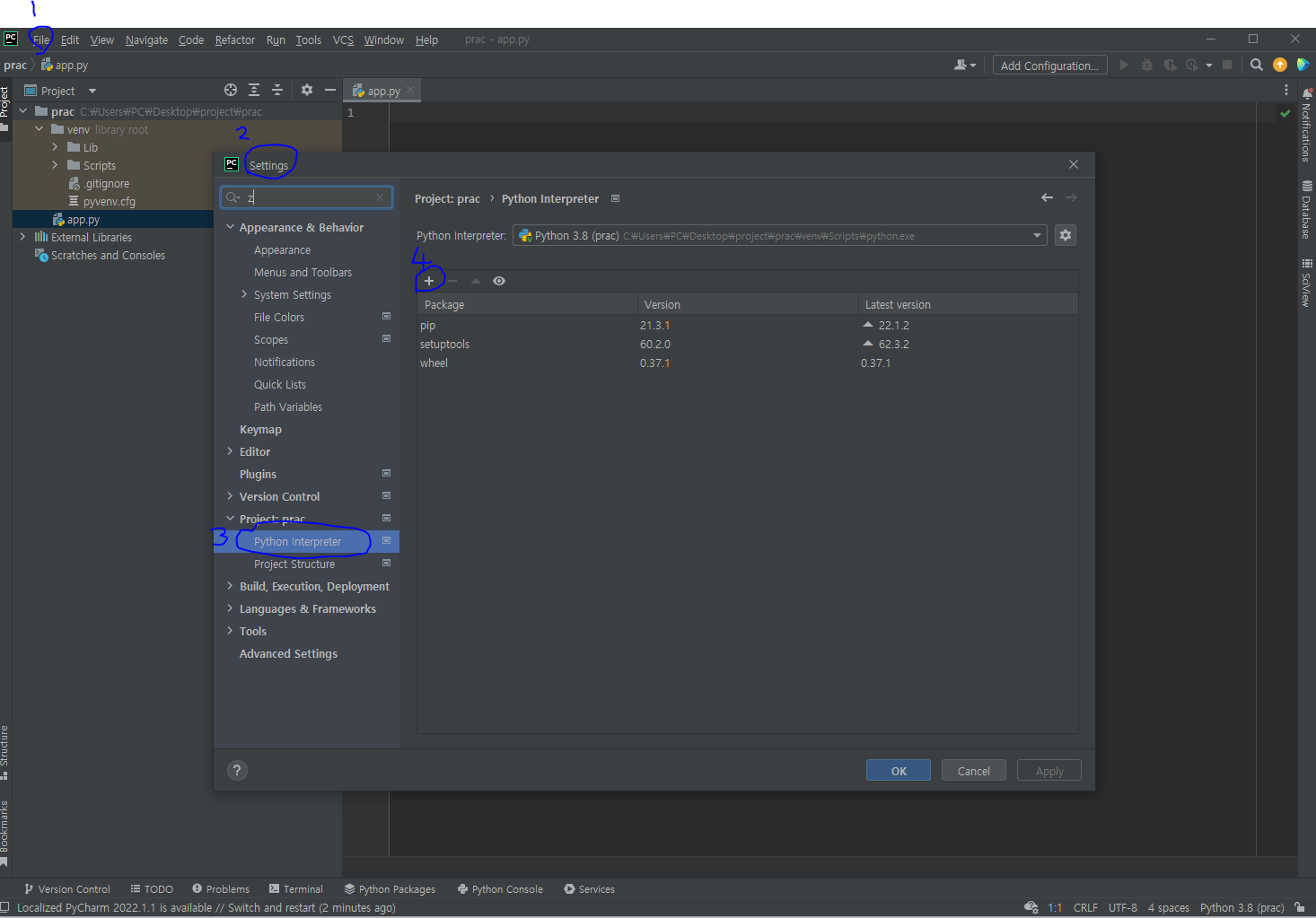Viewport: 1316px width, 918px height.
Task: Clear the Settings search field
Action: [380, 197]
